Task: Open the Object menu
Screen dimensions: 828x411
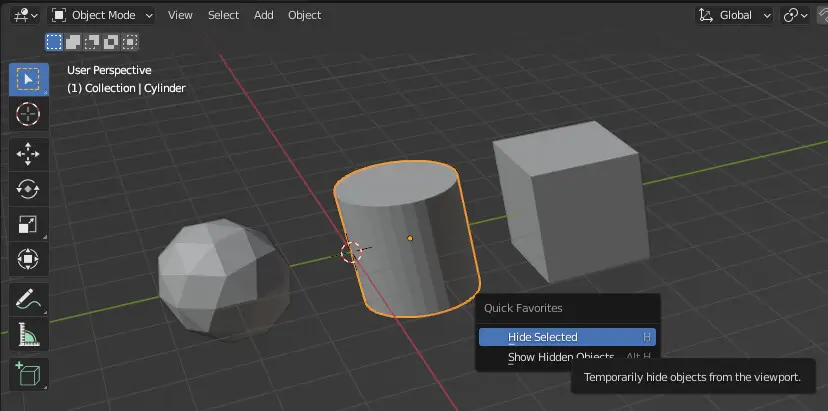Action: [x=305, y=15]
